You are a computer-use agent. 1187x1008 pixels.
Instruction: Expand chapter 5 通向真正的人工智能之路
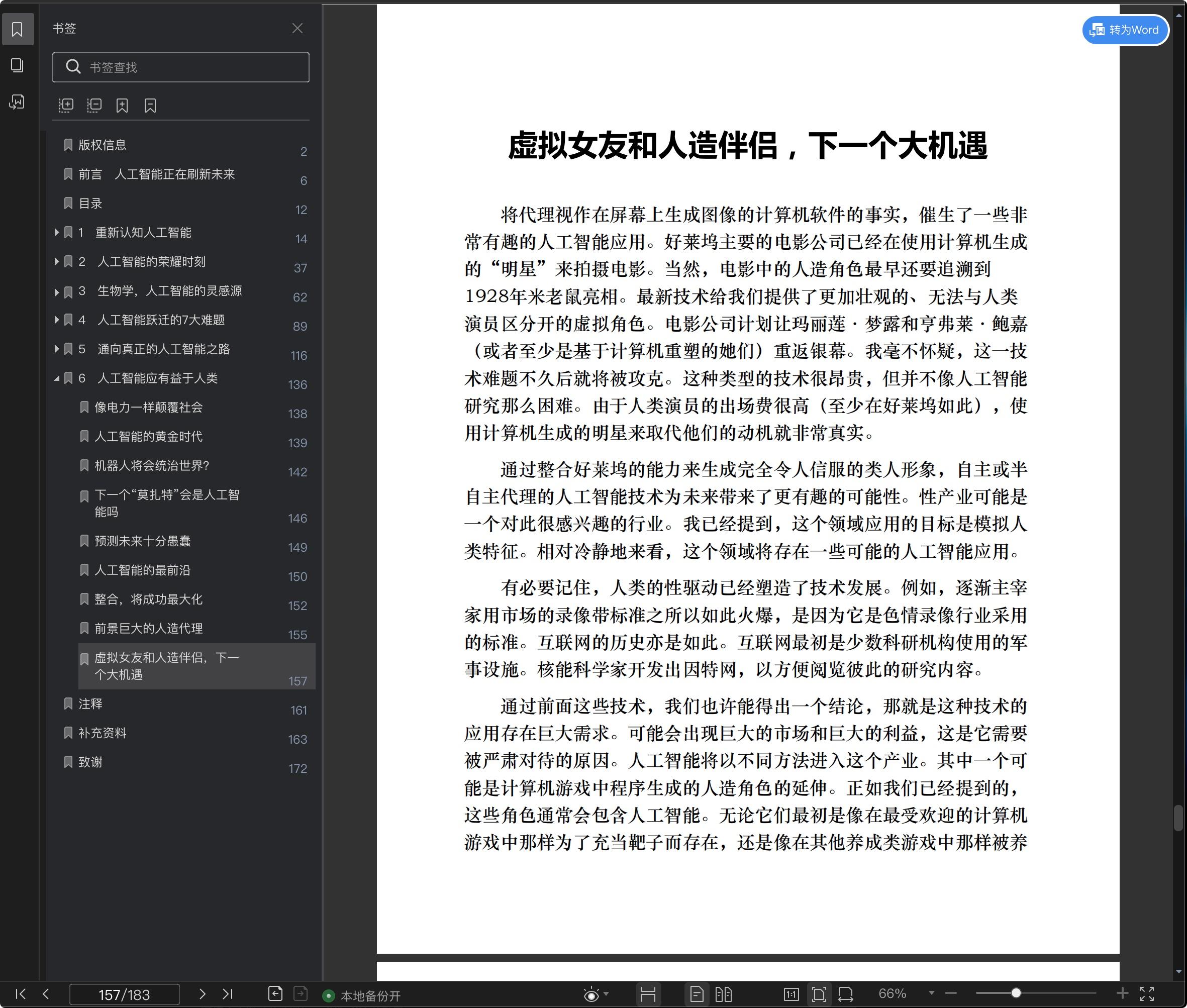pyautogui.click(x=57, y=349)
